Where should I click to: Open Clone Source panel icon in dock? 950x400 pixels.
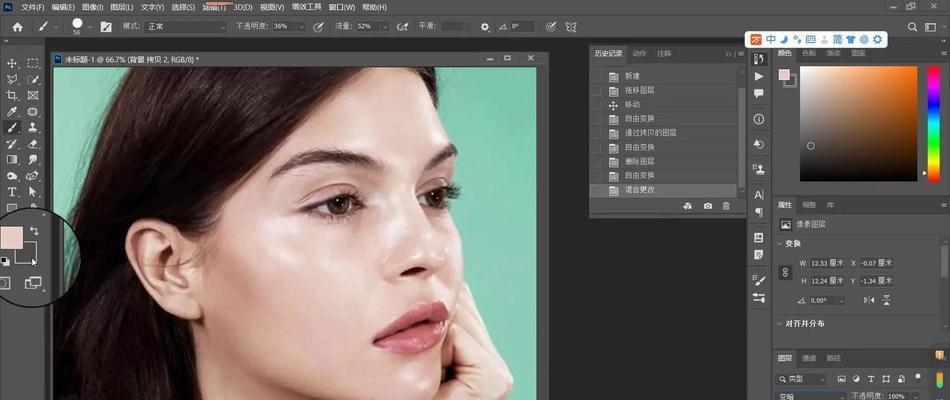(759, 169)
